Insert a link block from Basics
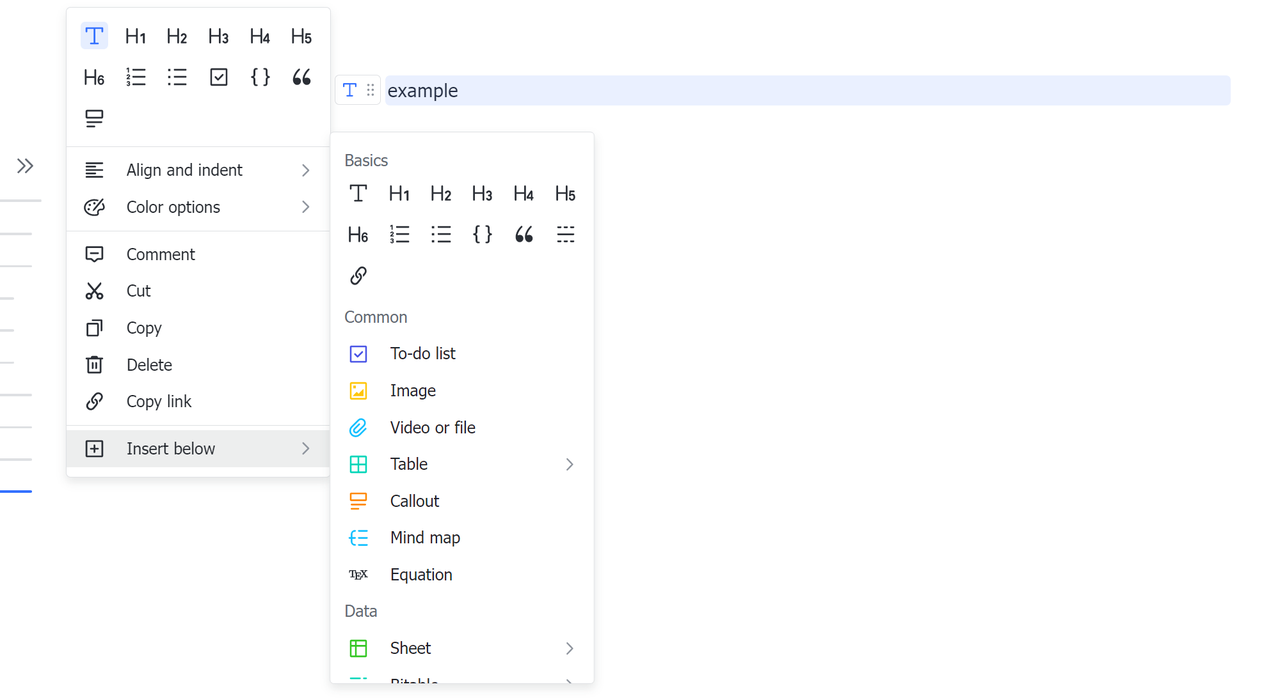1280x698 pixels. coord(358,276)
